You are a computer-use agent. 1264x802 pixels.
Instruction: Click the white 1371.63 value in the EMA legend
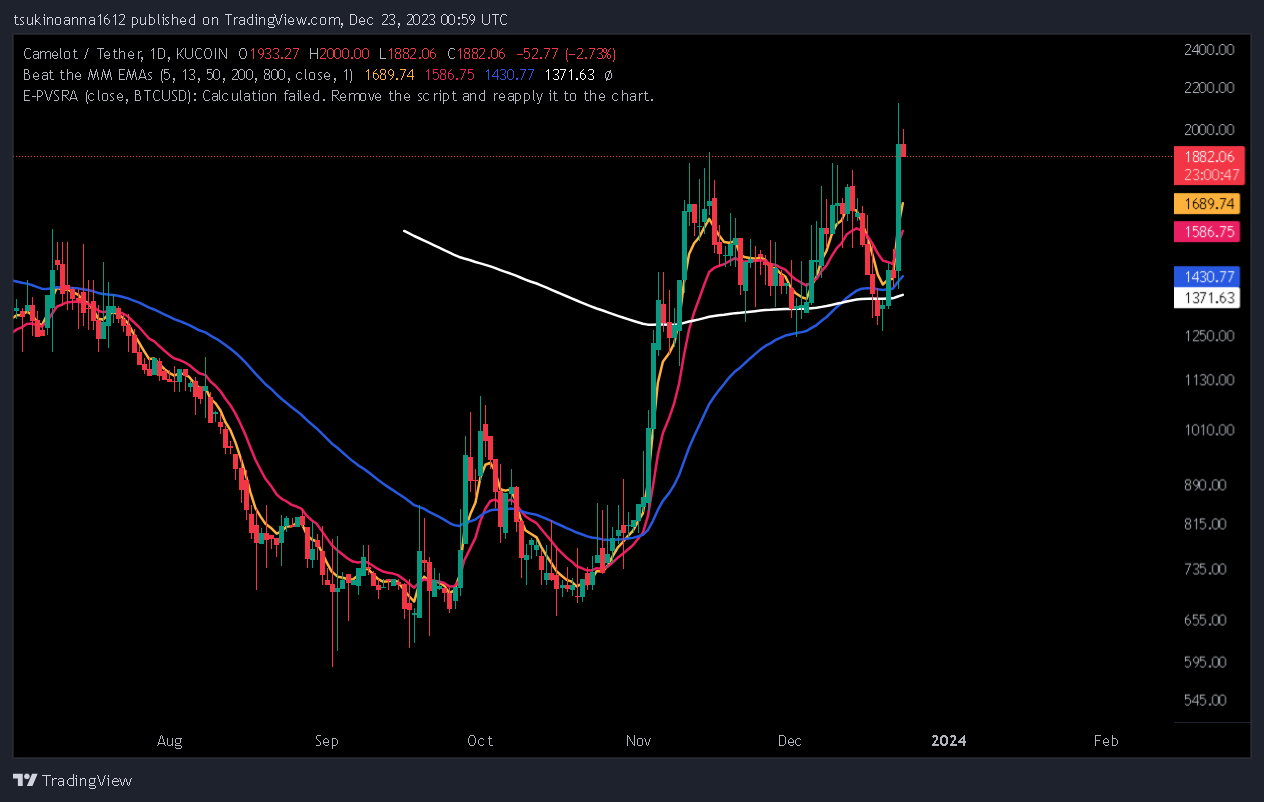pos(568,75)
